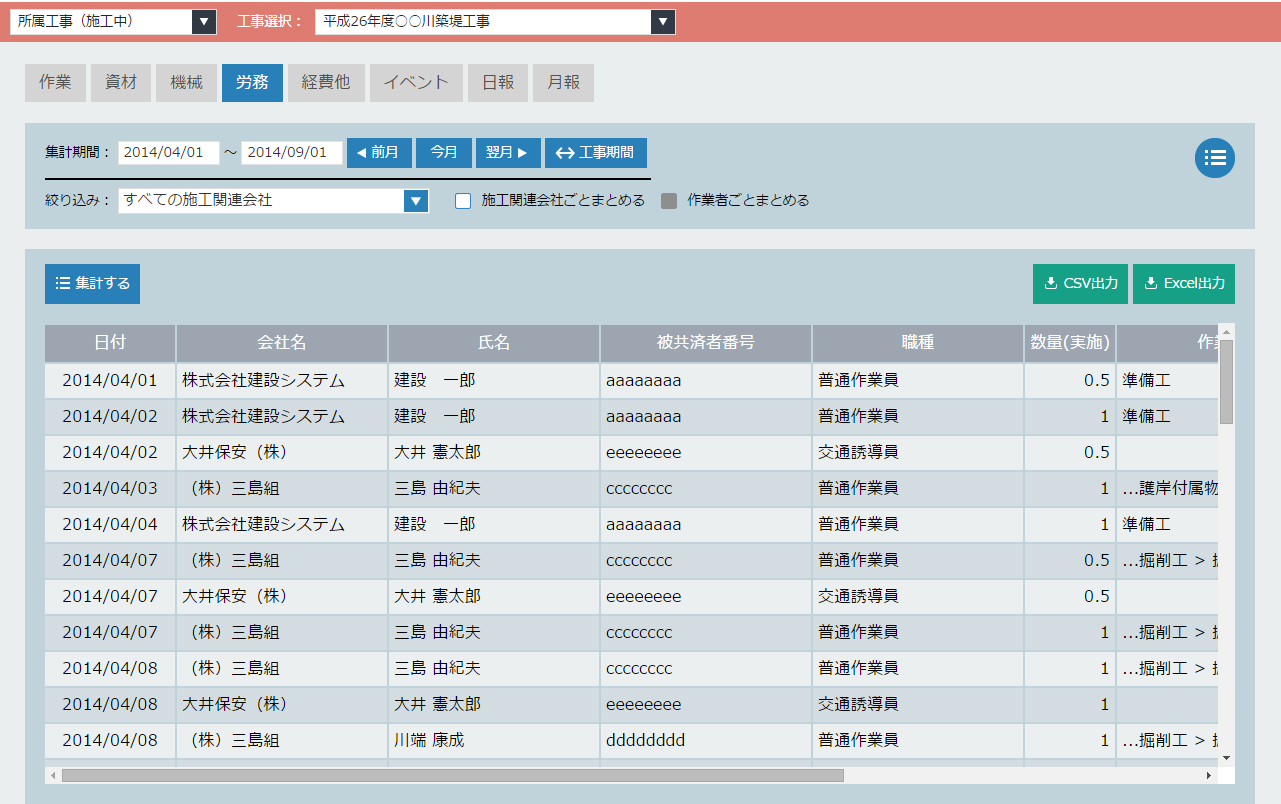The image size is (1281, 804).
Task: Jump to 今月 period
Action: (444, 153)
